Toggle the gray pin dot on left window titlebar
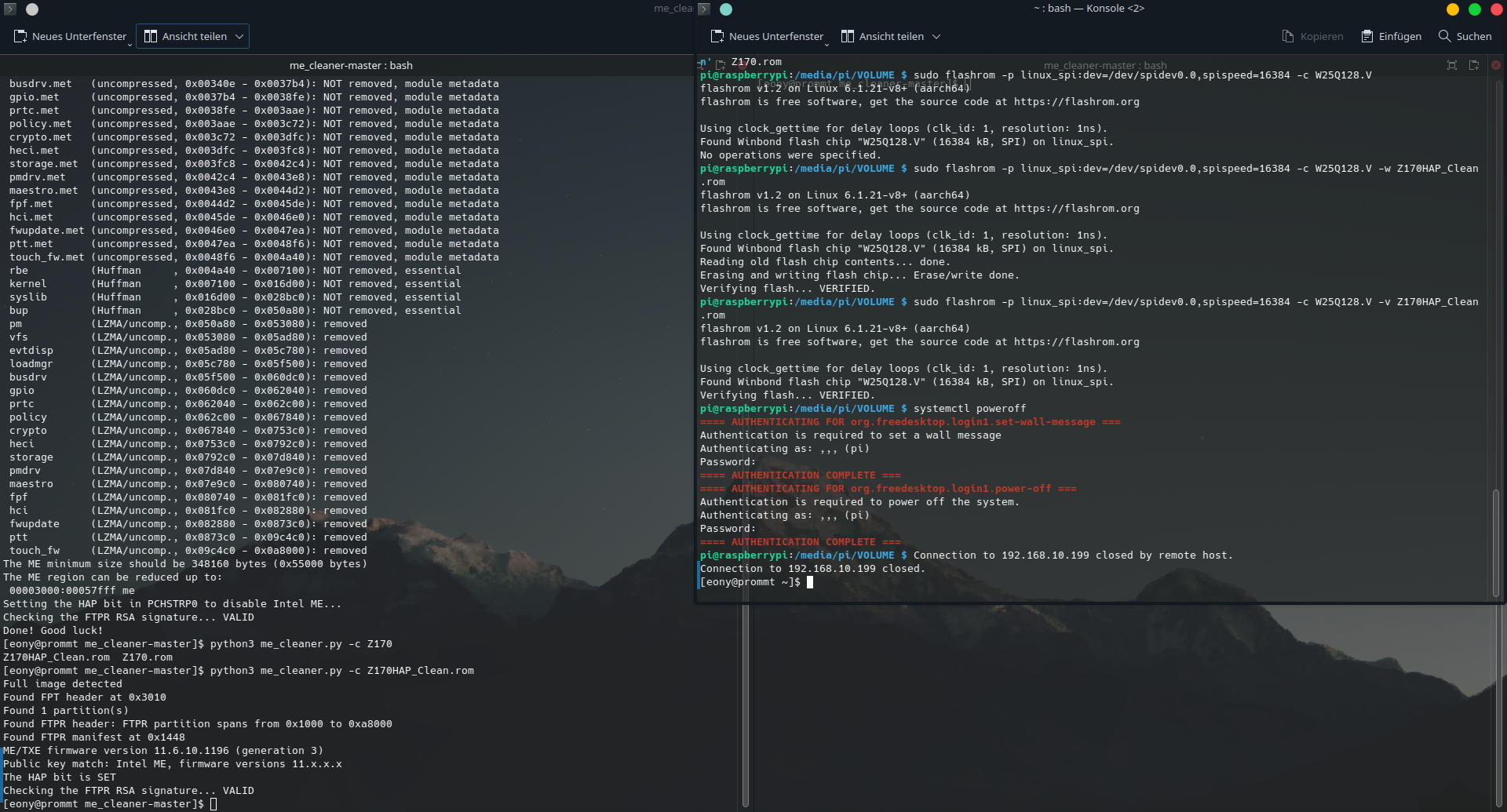 click(x=32, y=9)
